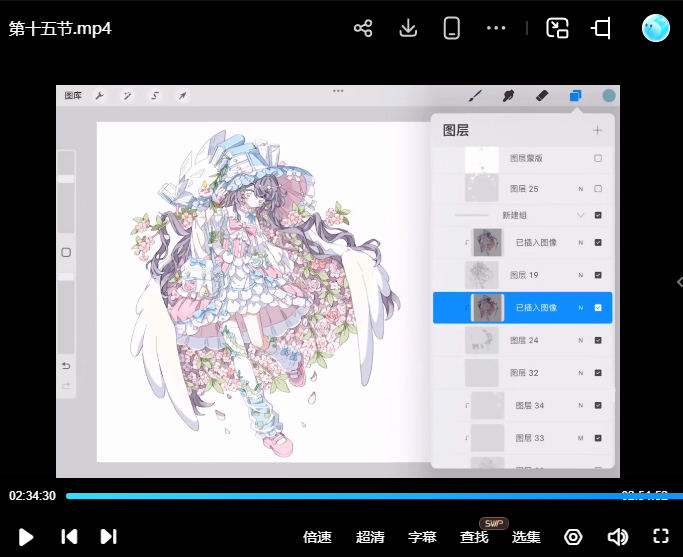The image size is (683, 557).
Task: Enter fullscreen mode
Action: (661, 537)
